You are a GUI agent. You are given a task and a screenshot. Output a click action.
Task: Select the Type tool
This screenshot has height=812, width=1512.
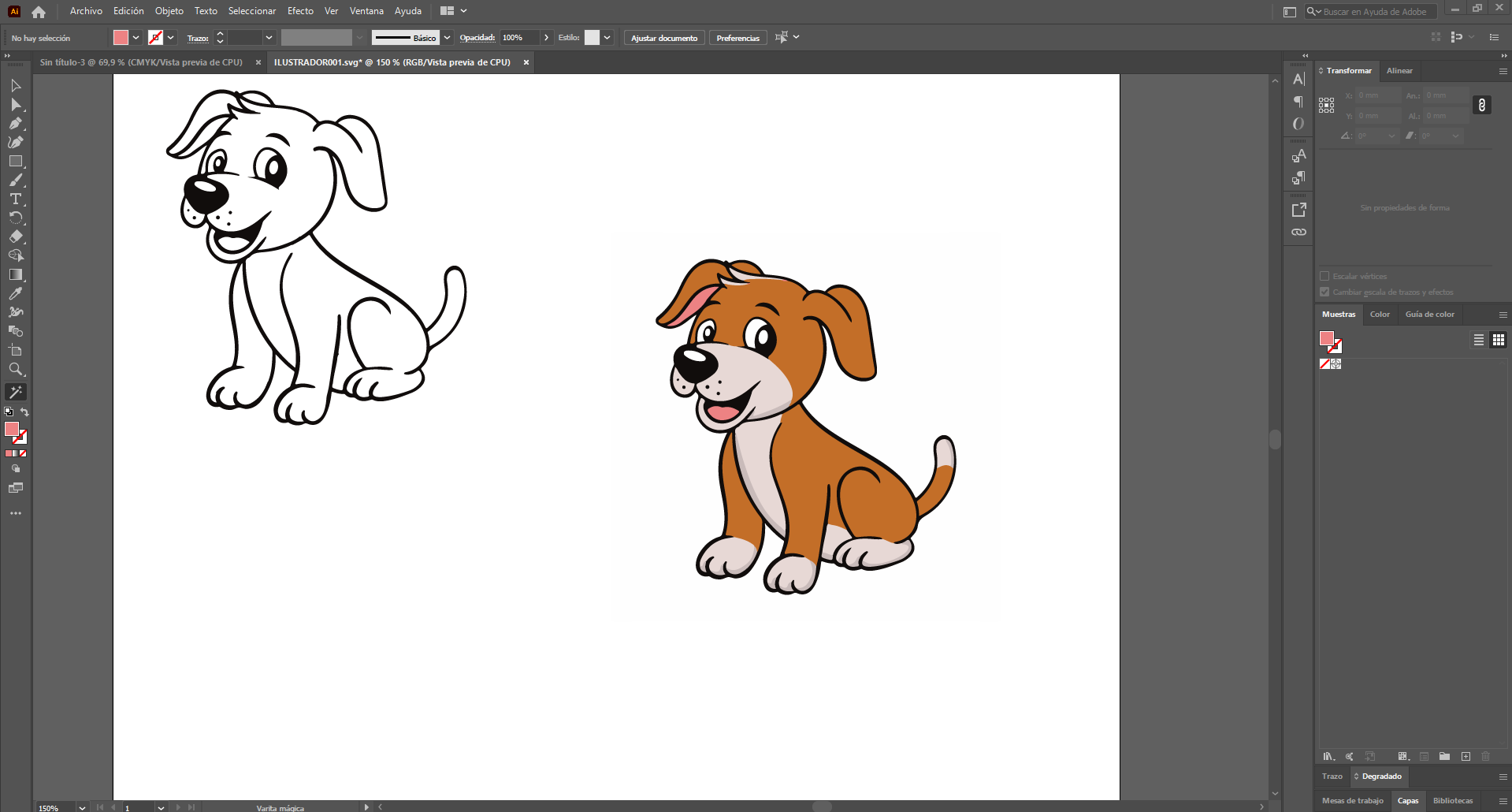coord(15,199)
